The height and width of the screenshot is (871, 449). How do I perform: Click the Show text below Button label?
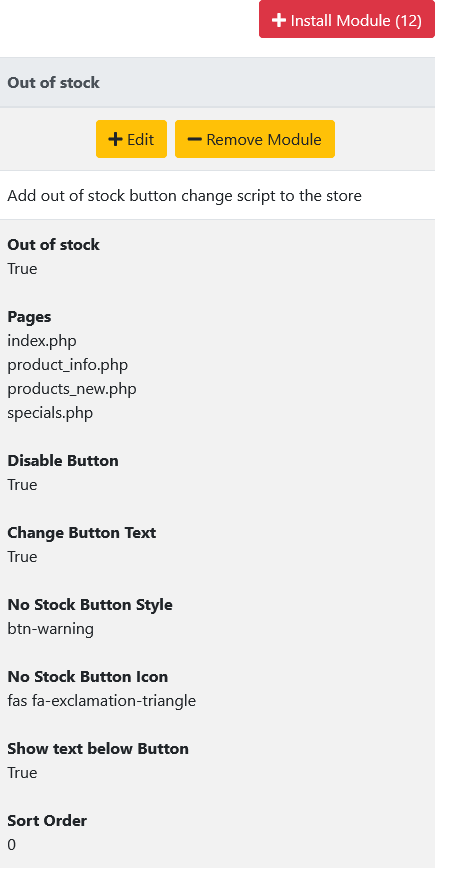(x=98, y=749)
